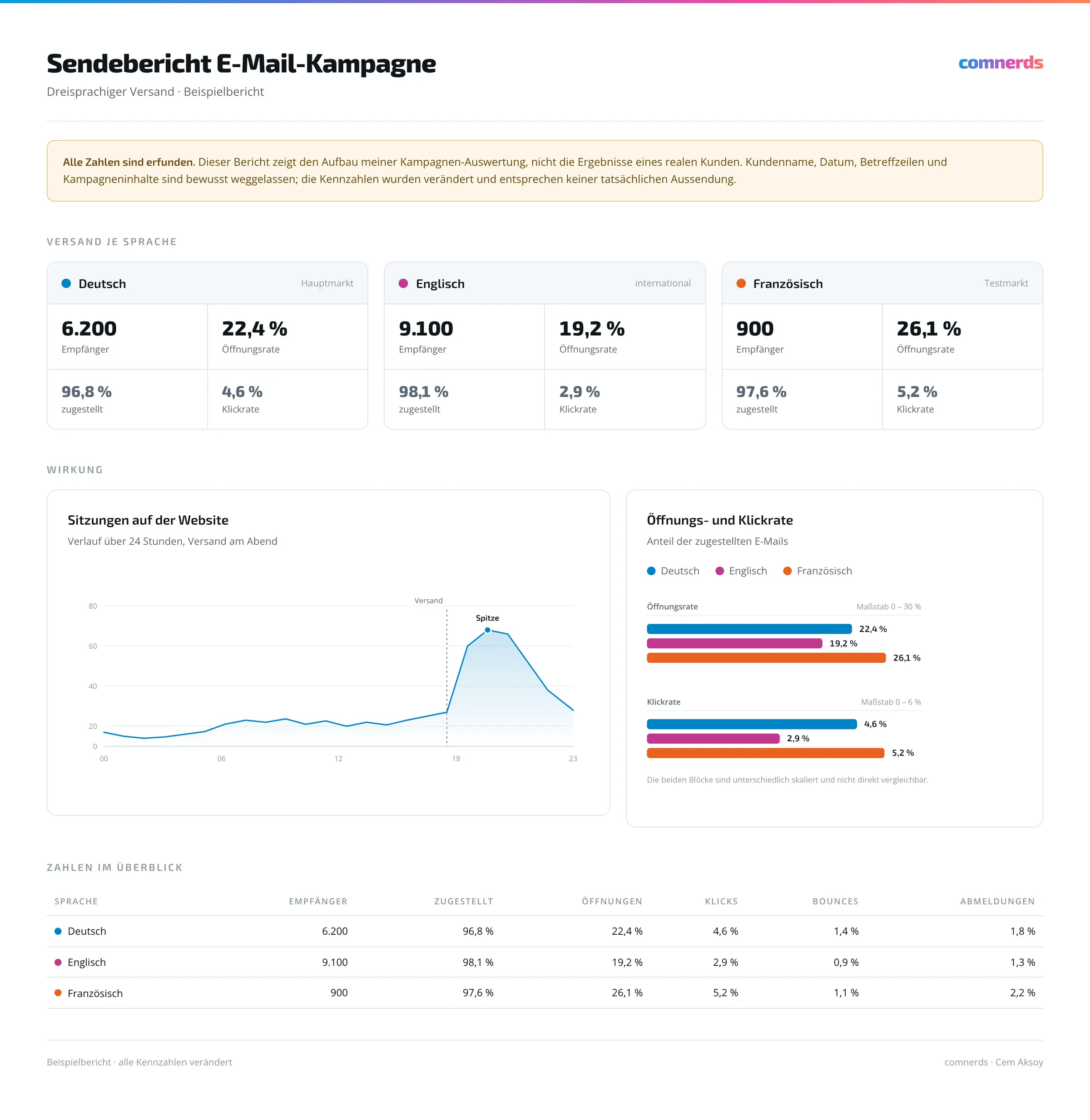1090x1120 pixels.
Task: Click the Maßstab 0 – 6 % label
Action: pyautogui.click(x=891, y=701)
